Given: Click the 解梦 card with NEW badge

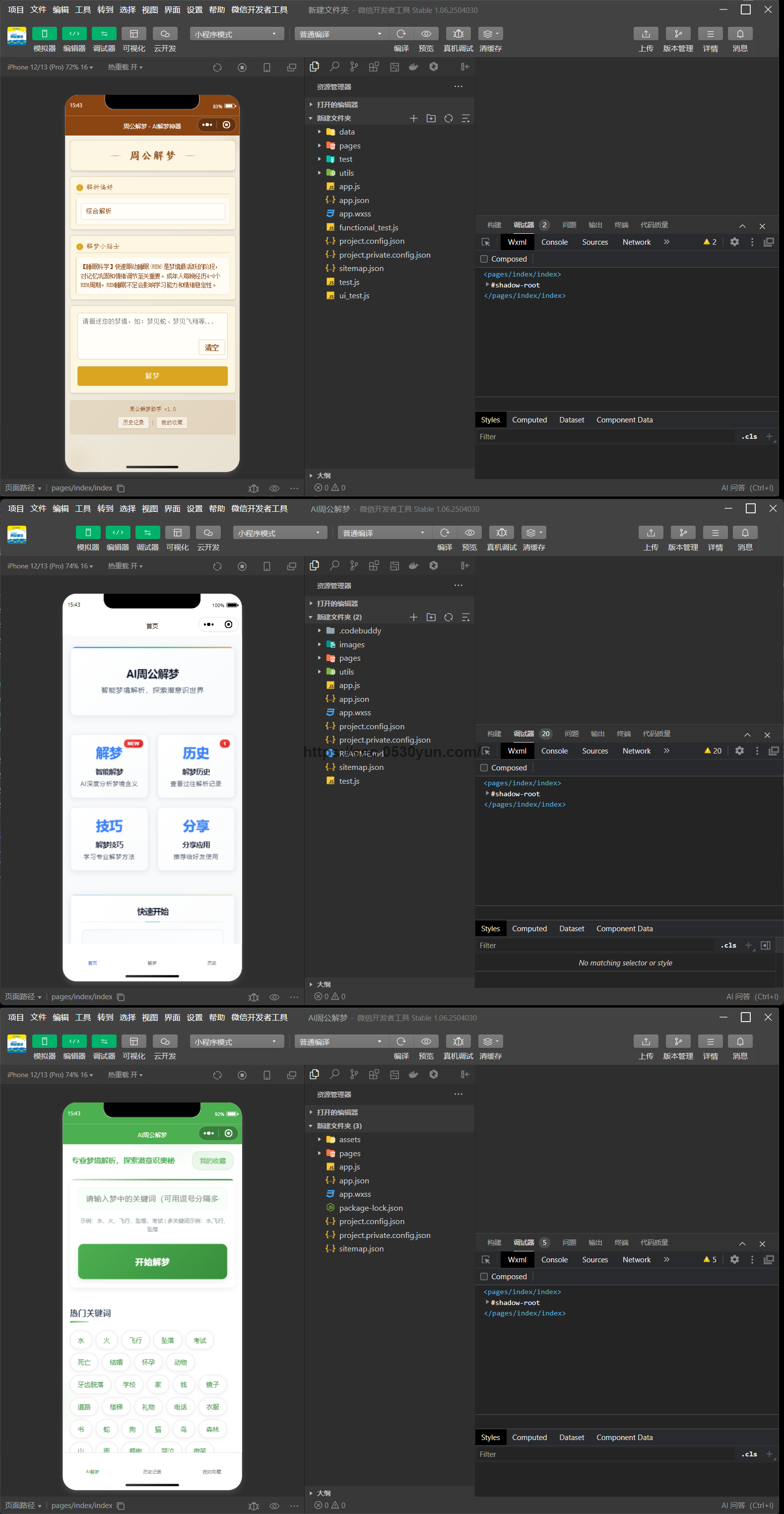Looking at the screenshot, I should click(x=109, y=765).
